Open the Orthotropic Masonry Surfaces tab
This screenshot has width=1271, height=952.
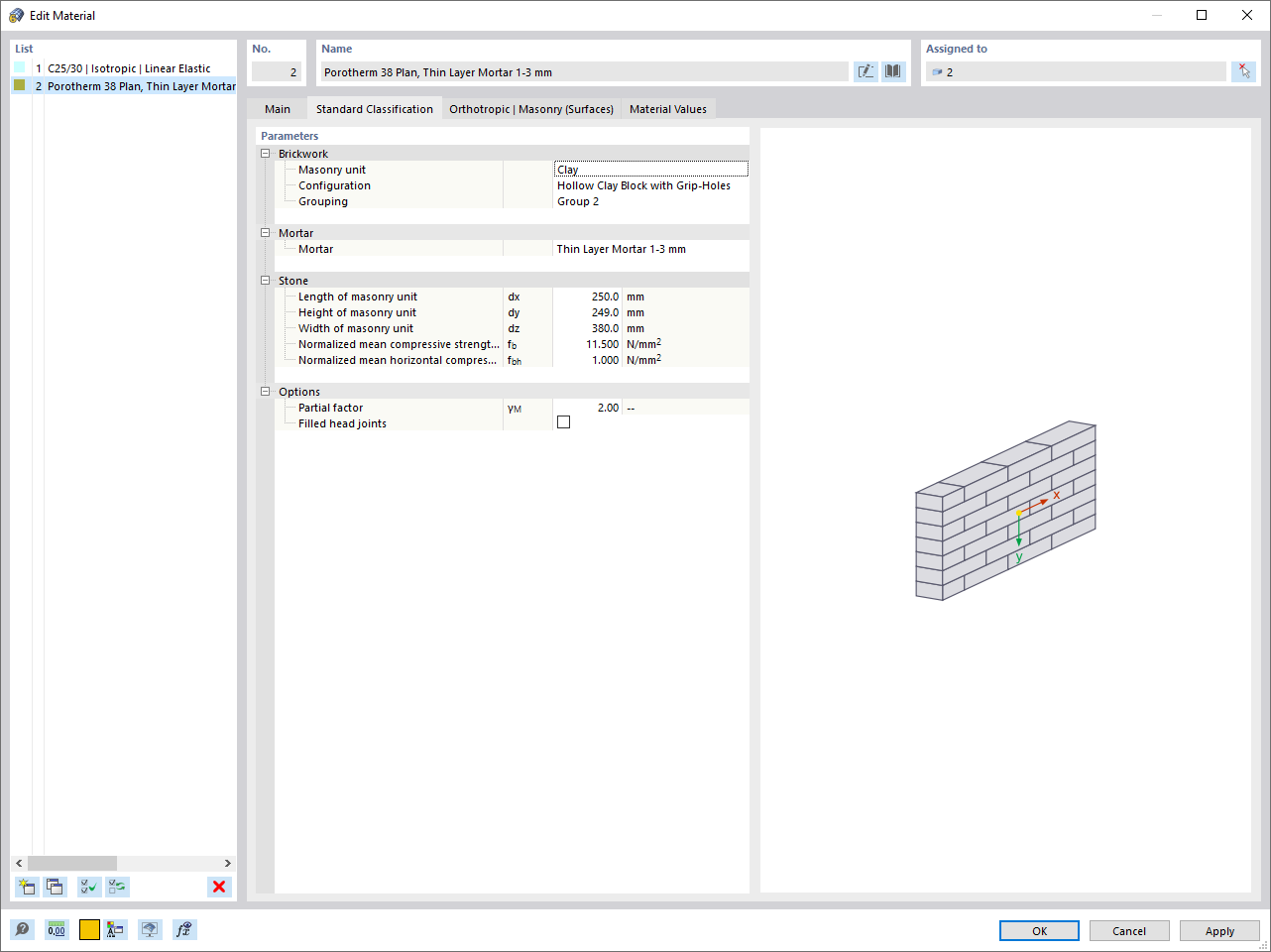[530, 109]
